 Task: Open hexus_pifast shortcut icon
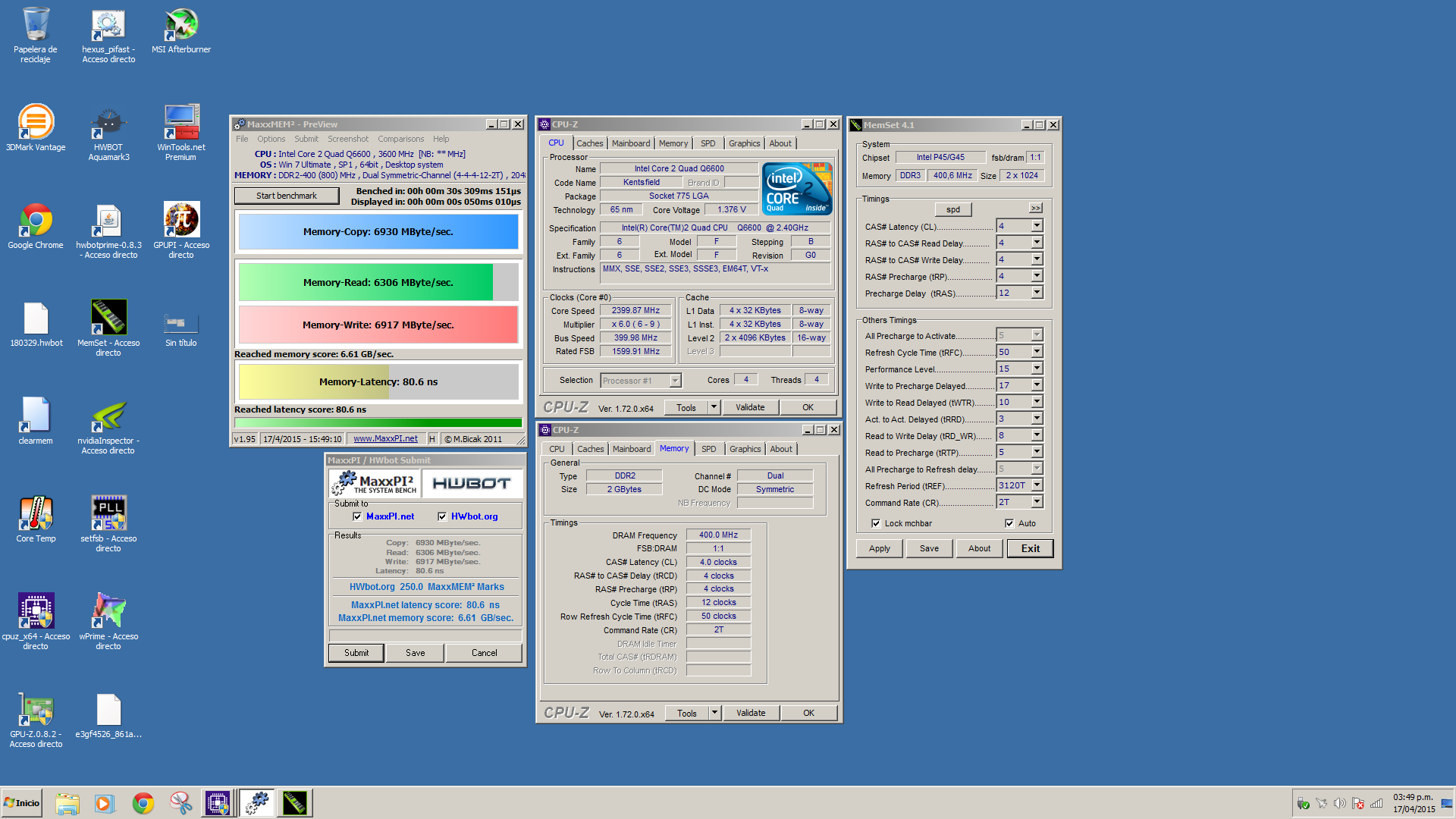coord(108,35)
